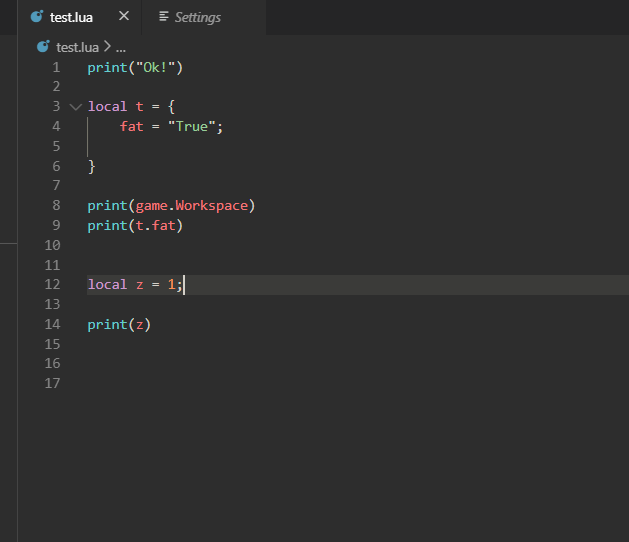
Task: Click the breadcrumb chevron separator after test.lua
Action: 107,47
